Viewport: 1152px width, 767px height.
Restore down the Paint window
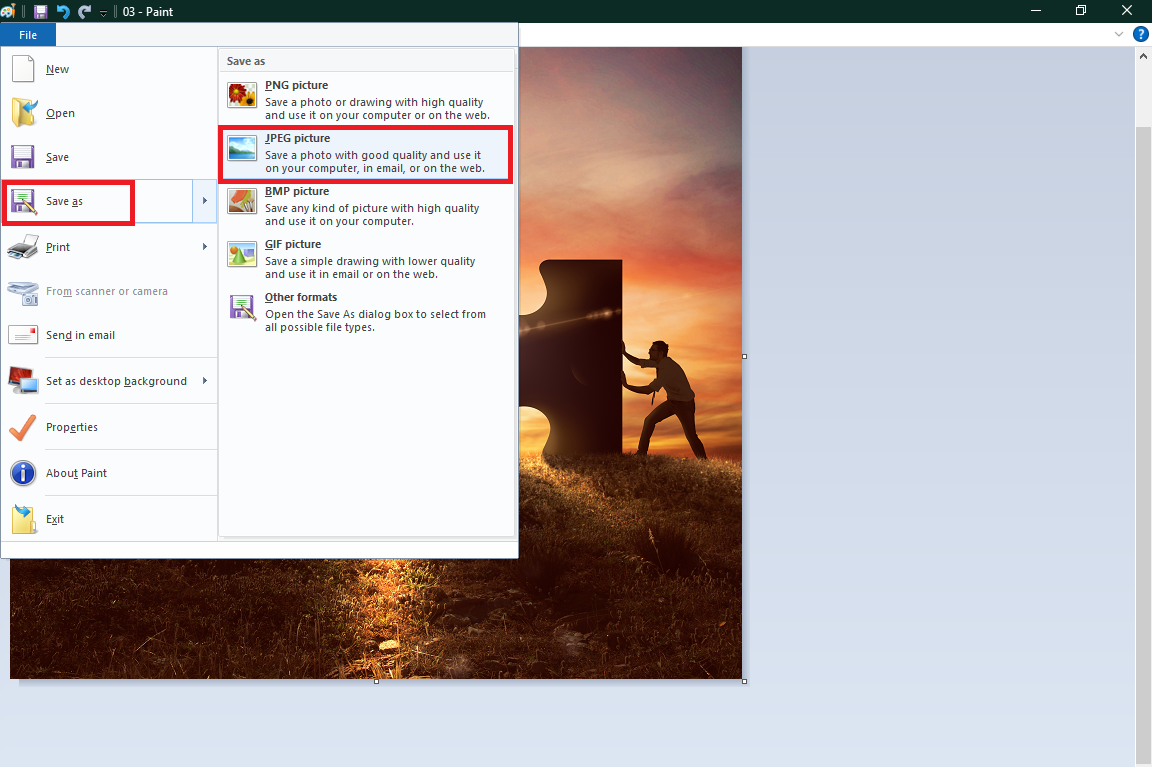click(1081, 10)
